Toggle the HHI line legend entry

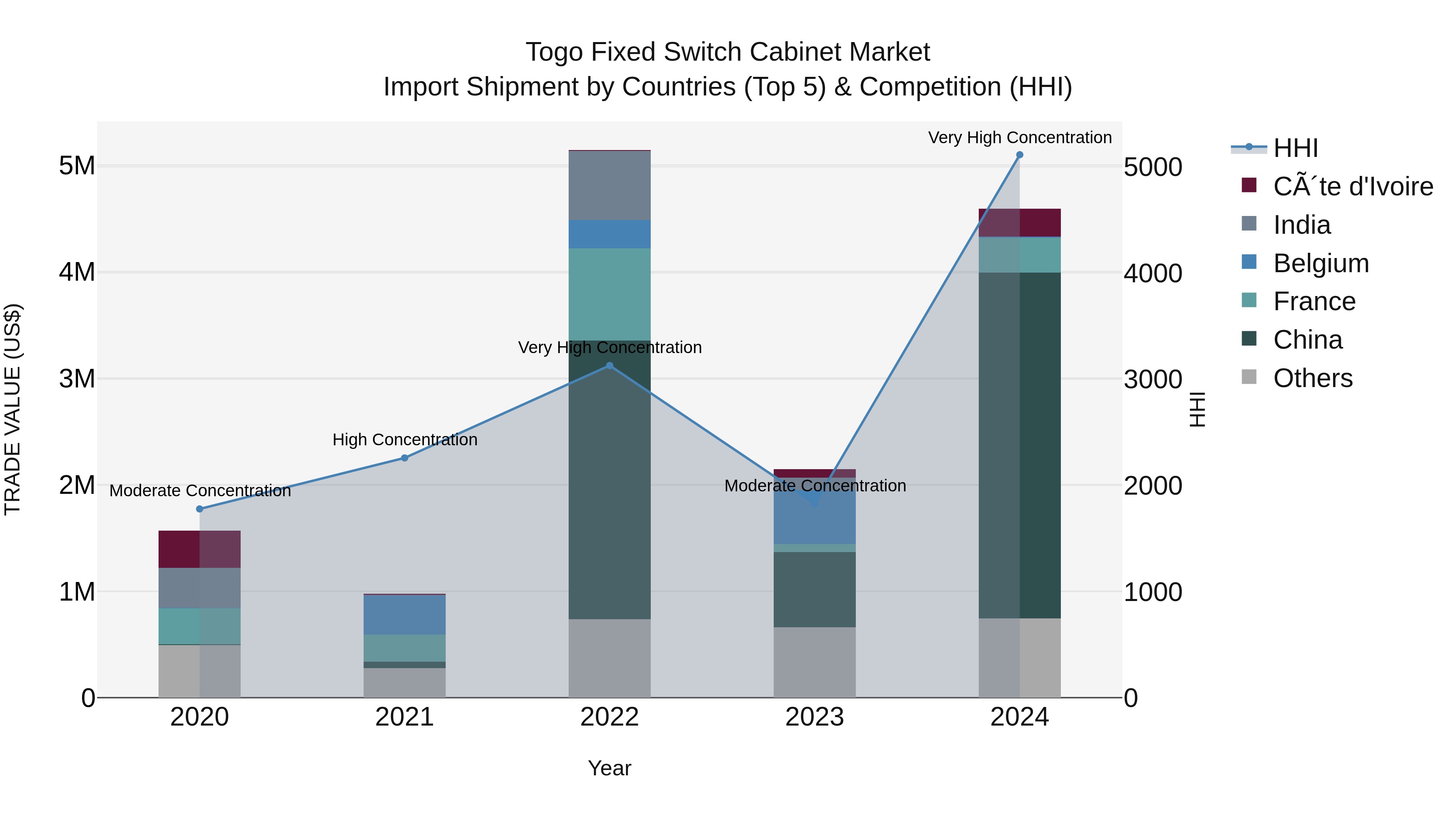[x=1275, y=148]
